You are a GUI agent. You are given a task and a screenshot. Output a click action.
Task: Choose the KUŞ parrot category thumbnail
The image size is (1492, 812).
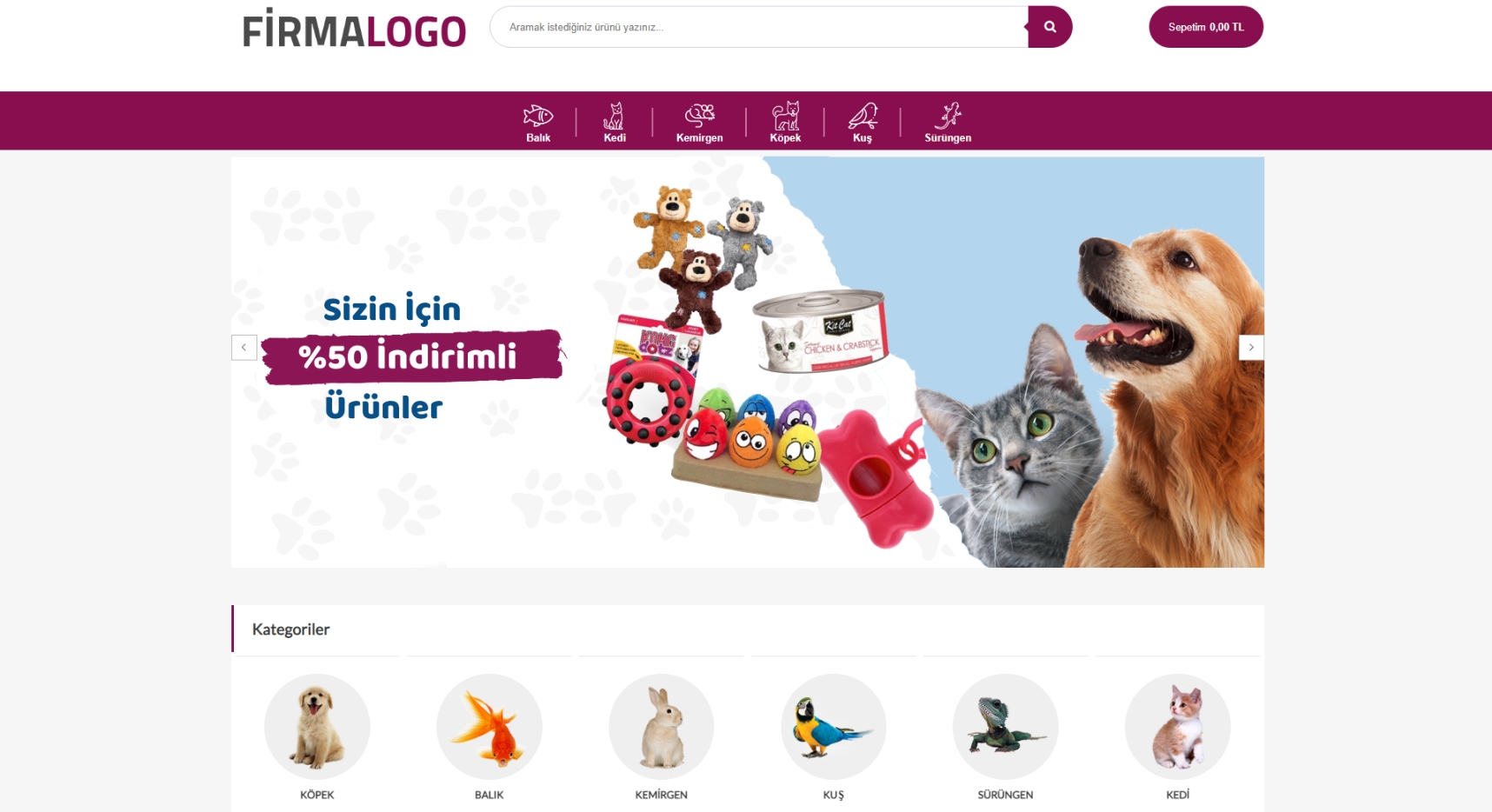click(834, 726)
